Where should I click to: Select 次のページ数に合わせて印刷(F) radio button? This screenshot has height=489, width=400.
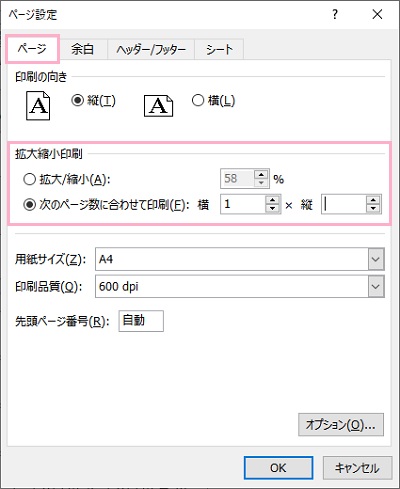[29, 204]
